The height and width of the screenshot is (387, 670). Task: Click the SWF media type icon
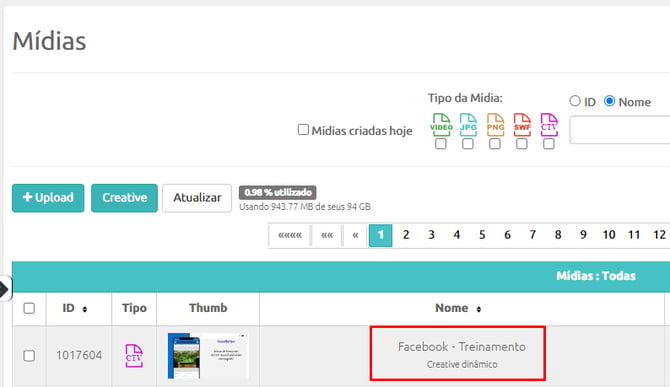click(x=522, y=125)
